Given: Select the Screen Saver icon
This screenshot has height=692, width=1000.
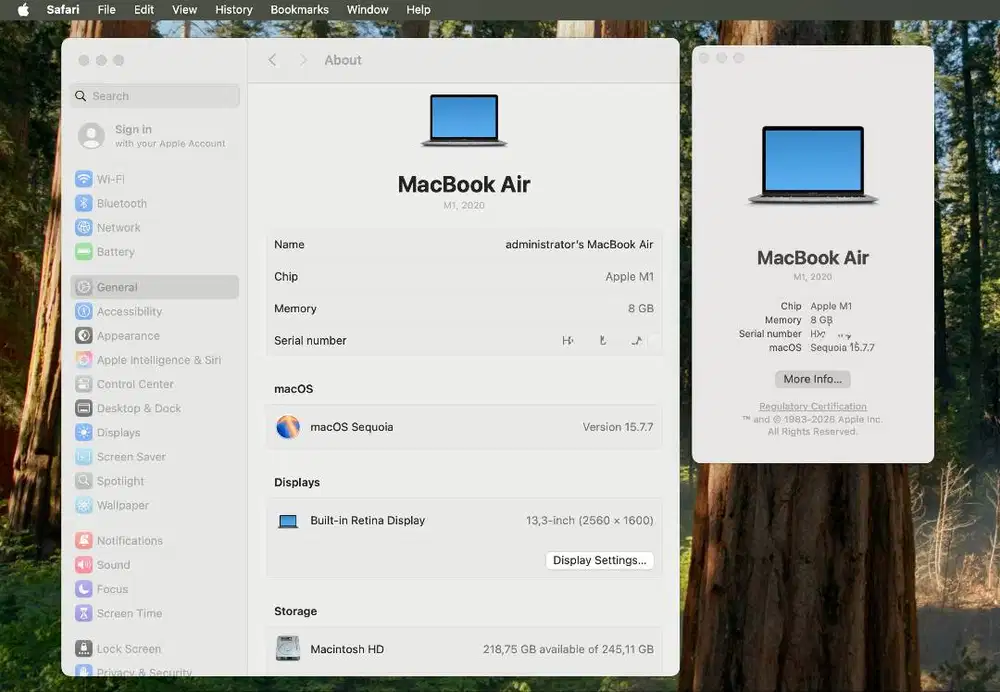Looking at the screenshot, I should pyautogui.click(x=84, y=457).
